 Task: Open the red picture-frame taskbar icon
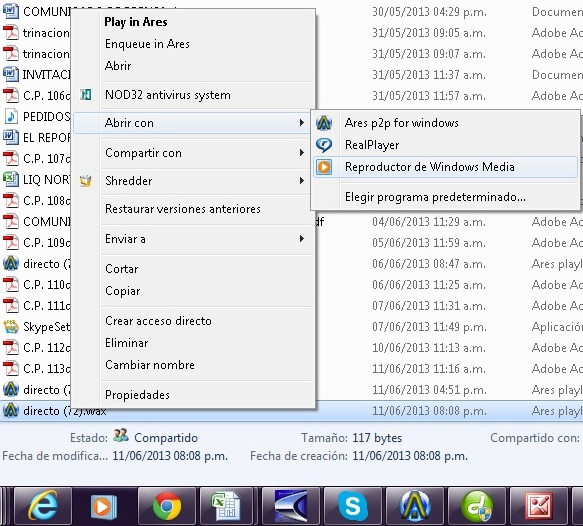(540, 506)
